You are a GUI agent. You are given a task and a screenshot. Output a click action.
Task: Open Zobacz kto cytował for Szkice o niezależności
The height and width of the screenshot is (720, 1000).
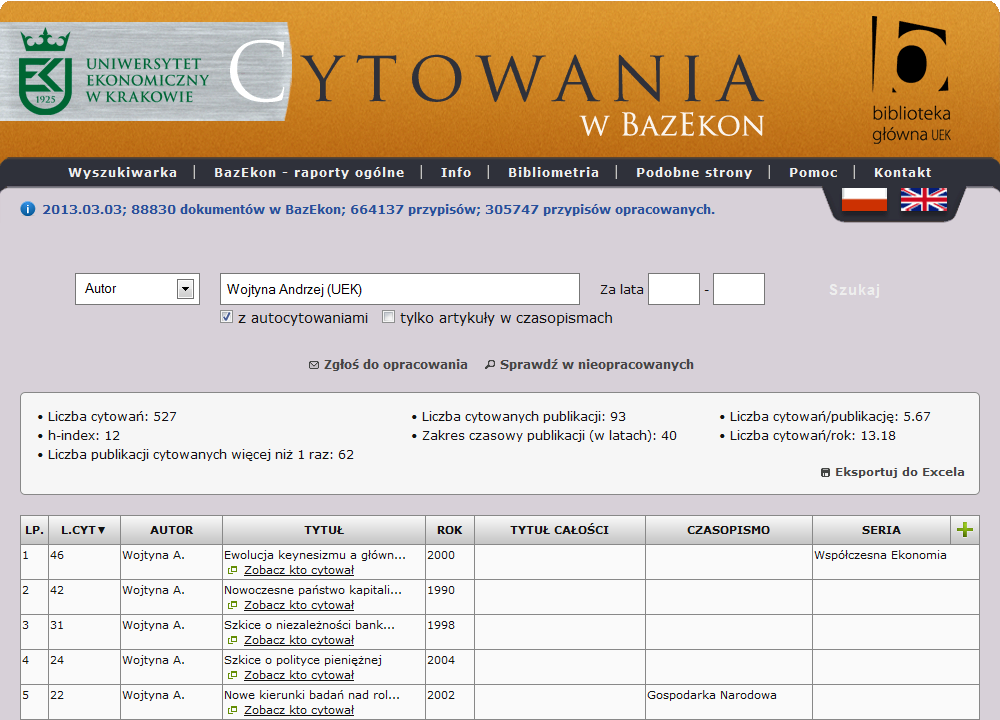pyautogui.click(x=299, y=640)
